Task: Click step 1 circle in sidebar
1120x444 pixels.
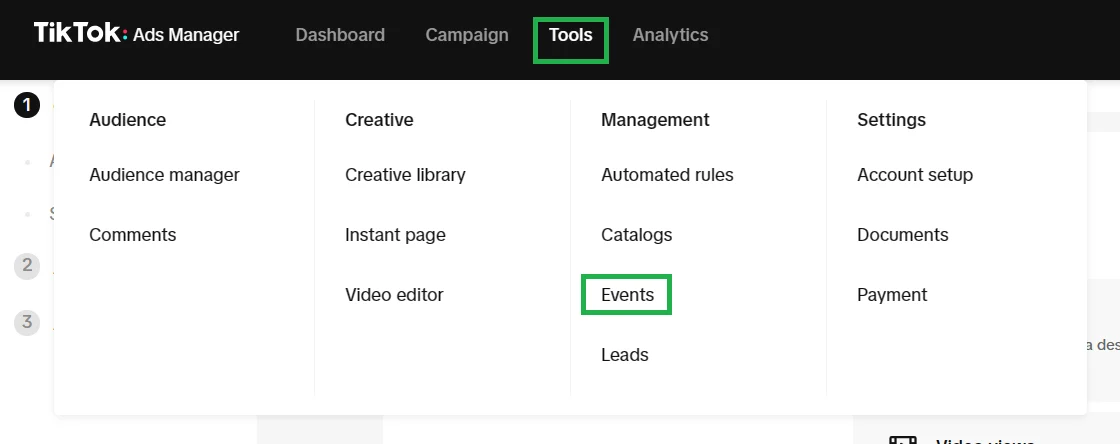Action: click(x=27, y=106)
